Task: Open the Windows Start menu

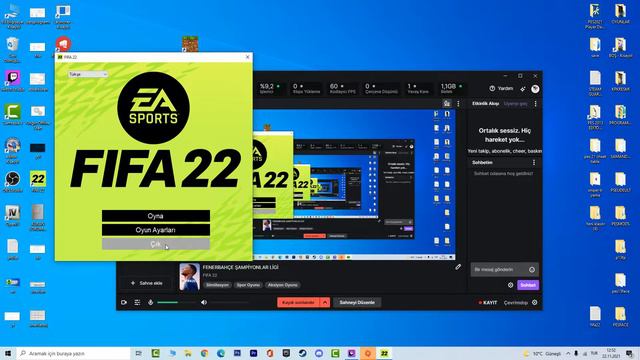Action: pos(8,353)
